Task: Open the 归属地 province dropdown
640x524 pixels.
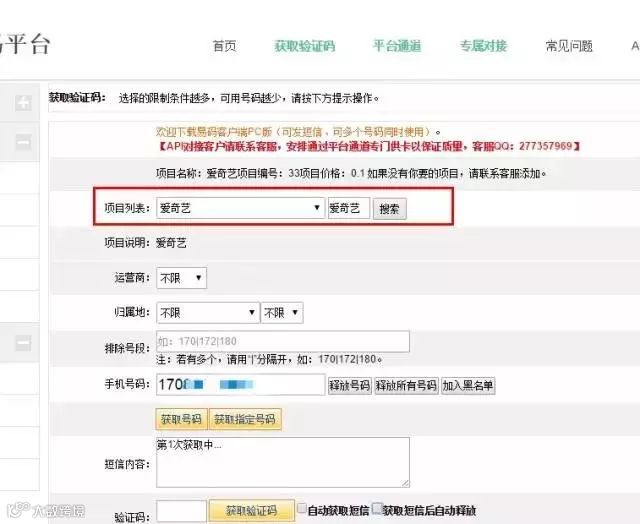Action: click(x=208, y=313)
